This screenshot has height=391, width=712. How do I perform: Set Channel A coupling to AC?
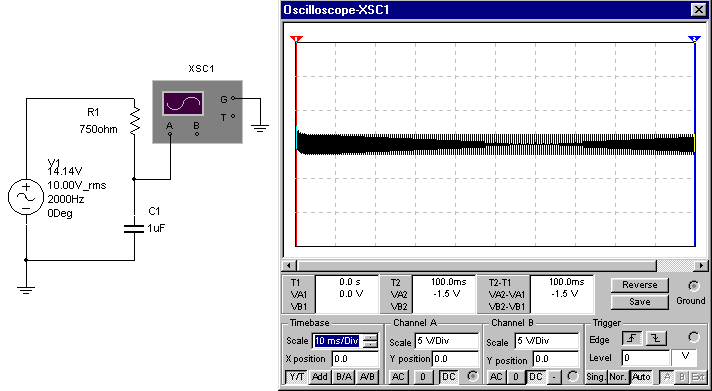pos(399,376)
